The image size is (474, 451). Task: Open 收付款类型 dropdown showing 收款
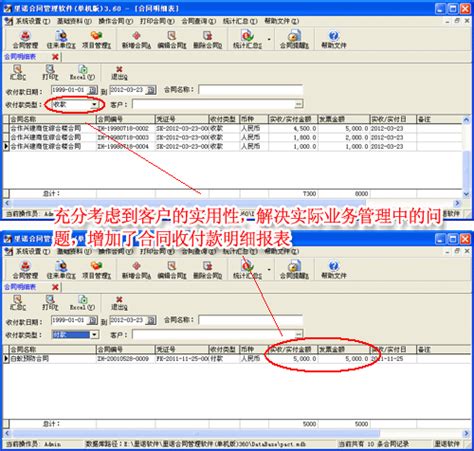click(94, 105)
